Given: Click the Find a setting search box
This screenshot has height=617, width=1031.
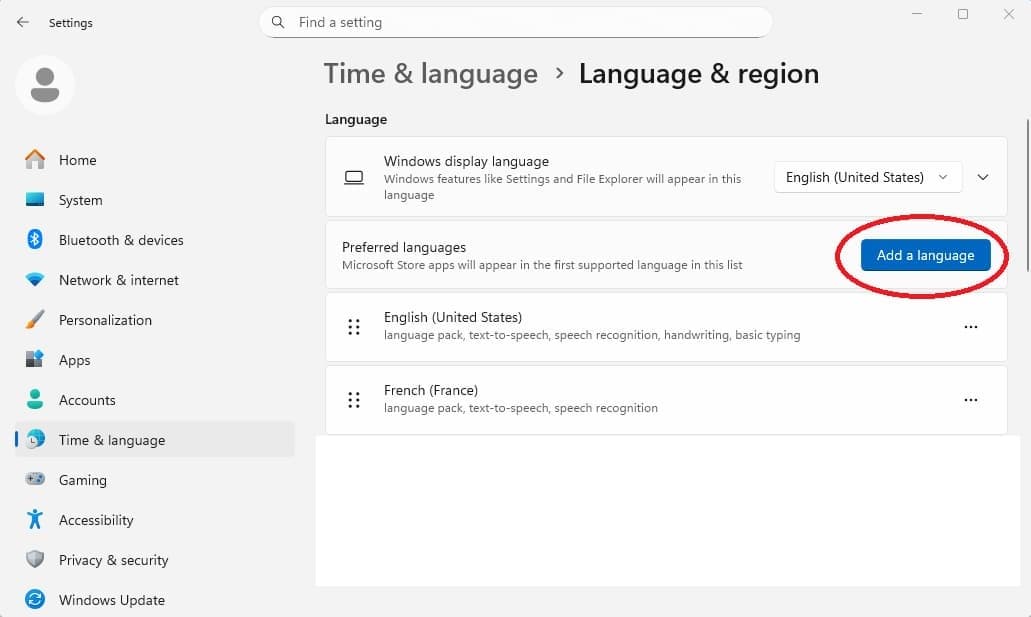Looking at the screenshot, I should (515, 22).
